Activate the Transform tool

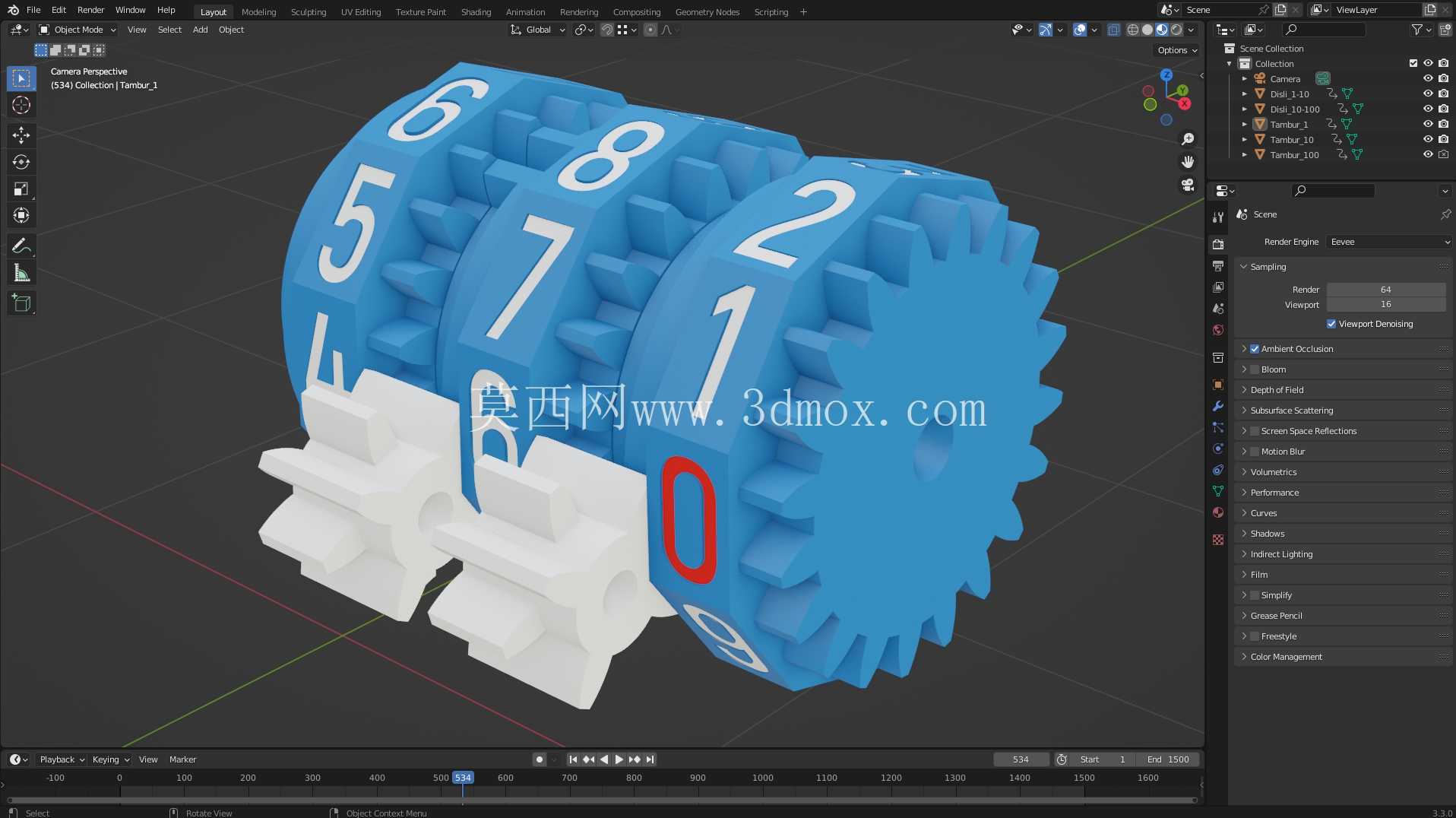pyautogui.click(x=21, y=215)
